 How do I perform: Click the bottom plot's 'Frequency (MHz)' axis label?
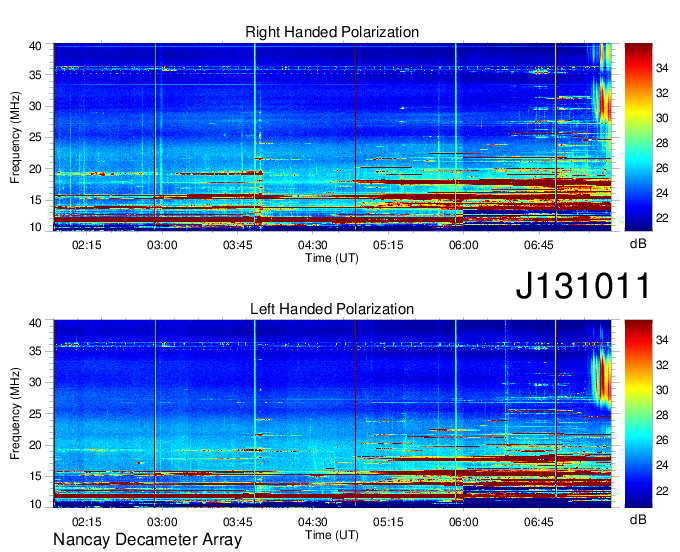click(15, 414)
